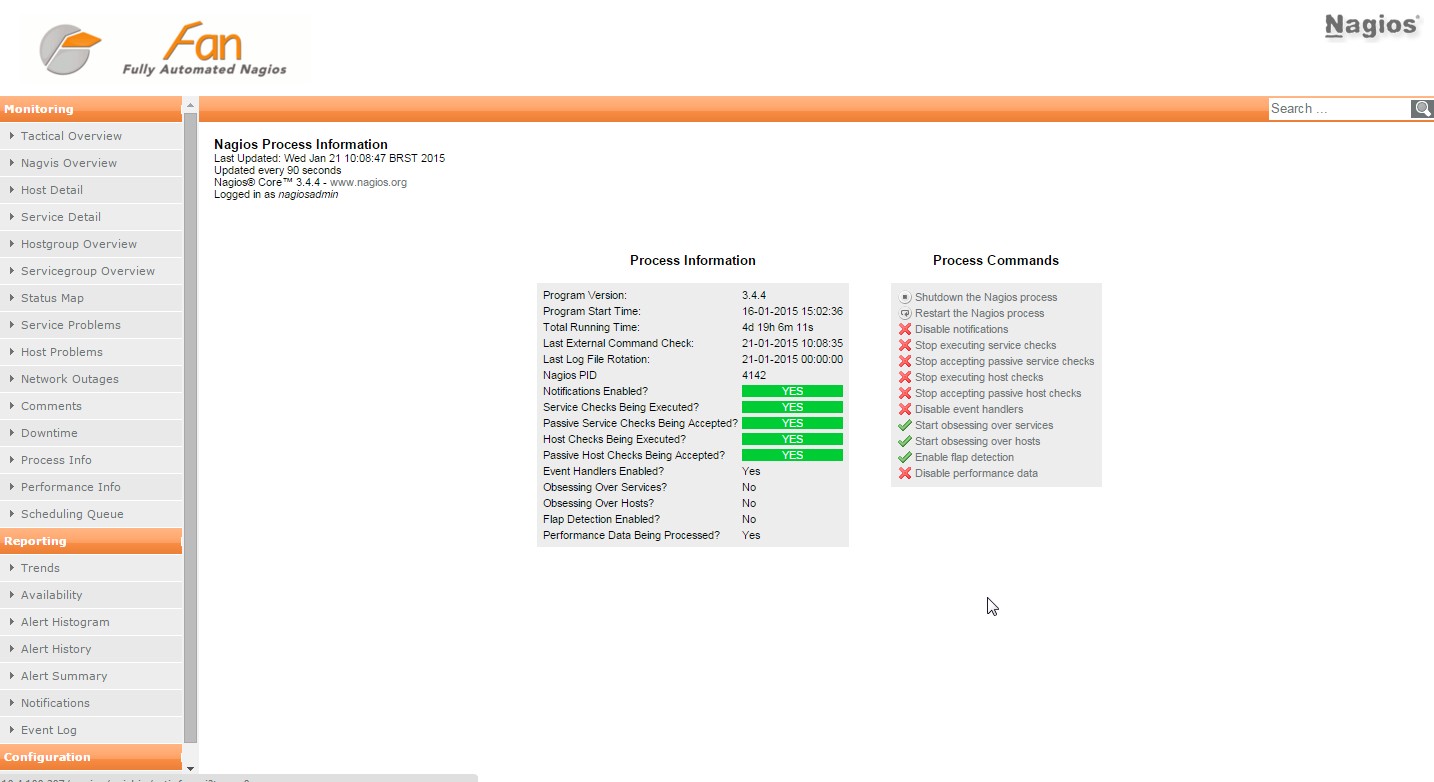
Task: Click the restart icon beside Restart the Nagios process
Action: click(905, 313)
